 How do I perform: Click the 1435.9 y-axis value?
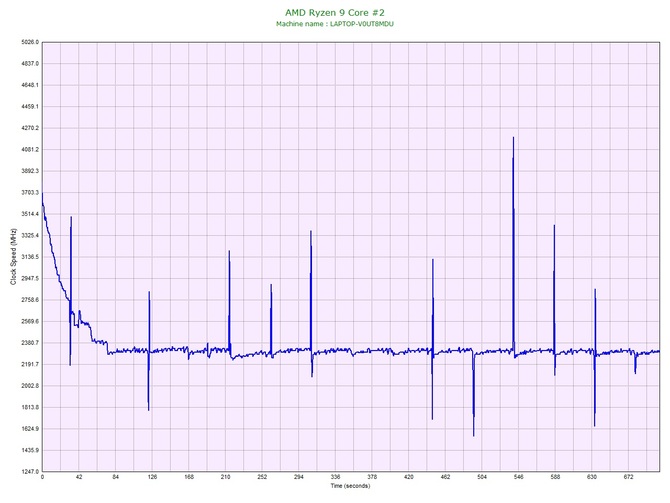pyautogui.click(x=30, y=450)
